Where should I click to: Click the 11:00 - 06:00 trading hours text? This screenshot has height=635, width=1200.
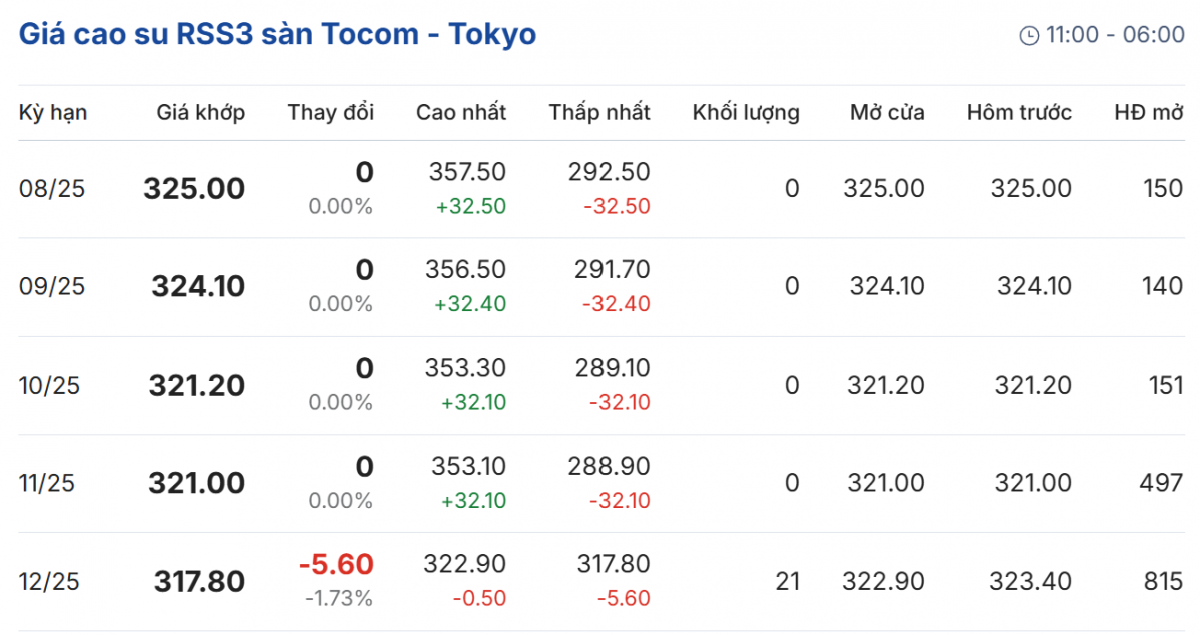pos(1115,35)
